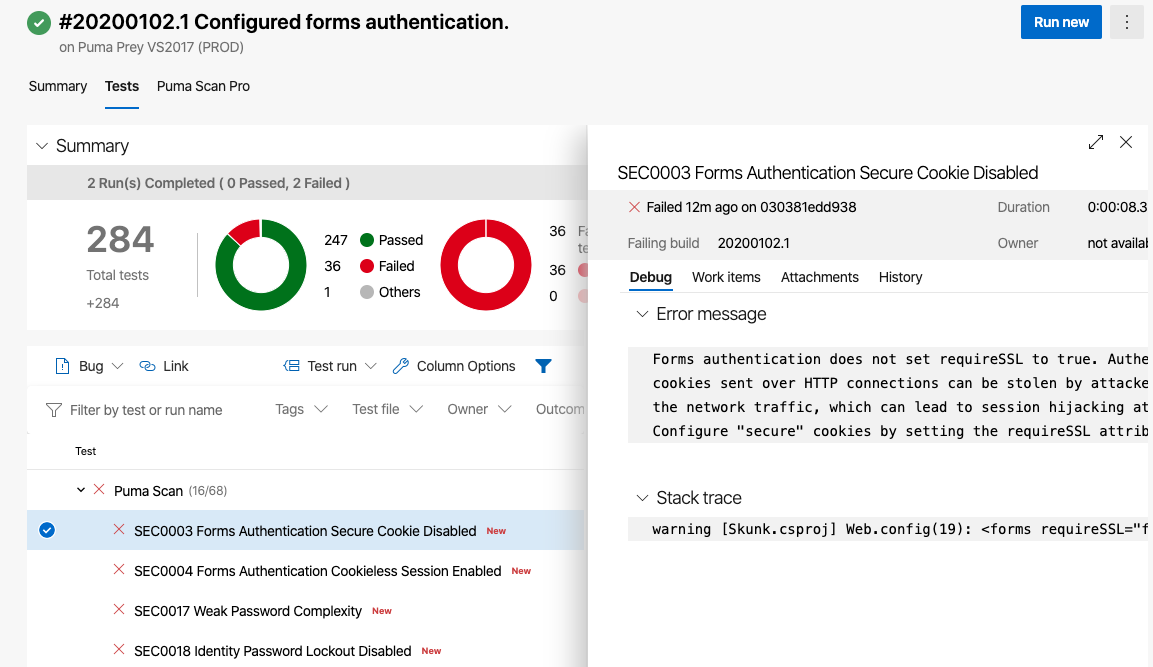Viewport: 1153px width, 667px height.
Task: Open the more options ellipsis menu
Action: point(1126,22)
